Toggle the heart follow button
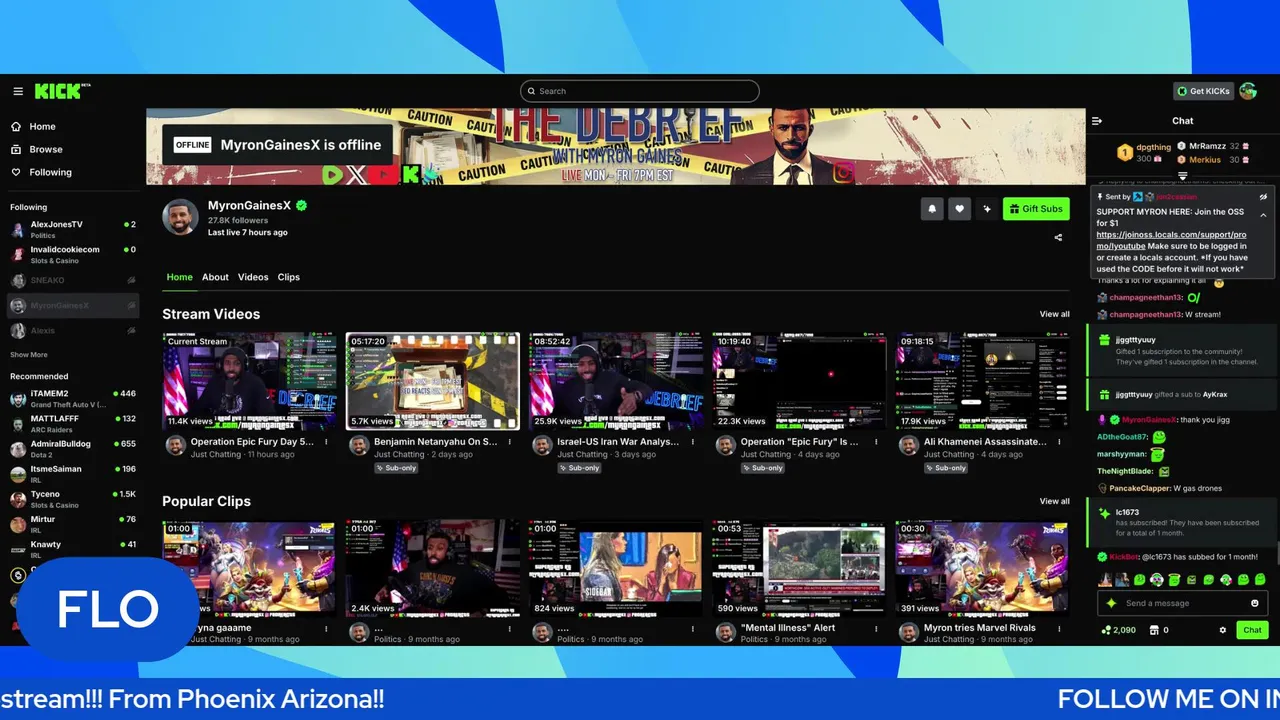The height and width of the screenshot is (720, 1280). coord(959,209)
